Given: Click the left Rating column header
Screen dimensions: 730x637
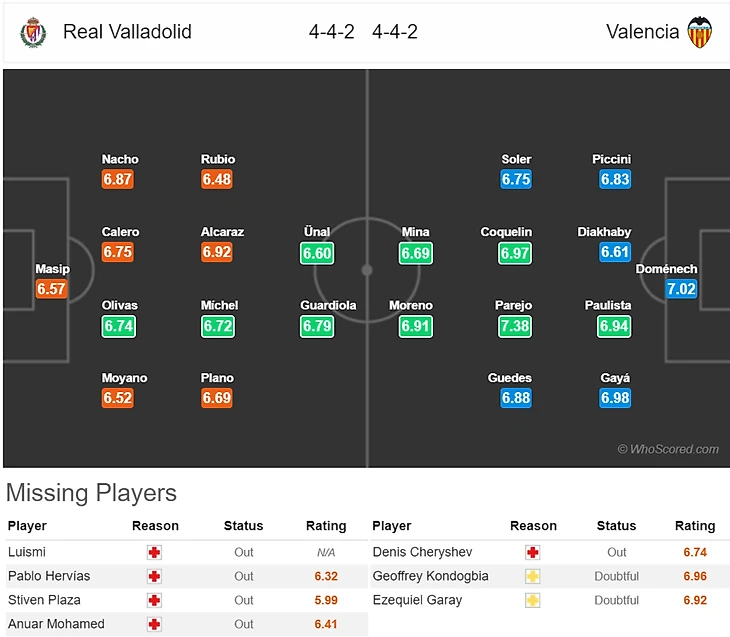Looking at the screenshot, I should click(326, 526).
